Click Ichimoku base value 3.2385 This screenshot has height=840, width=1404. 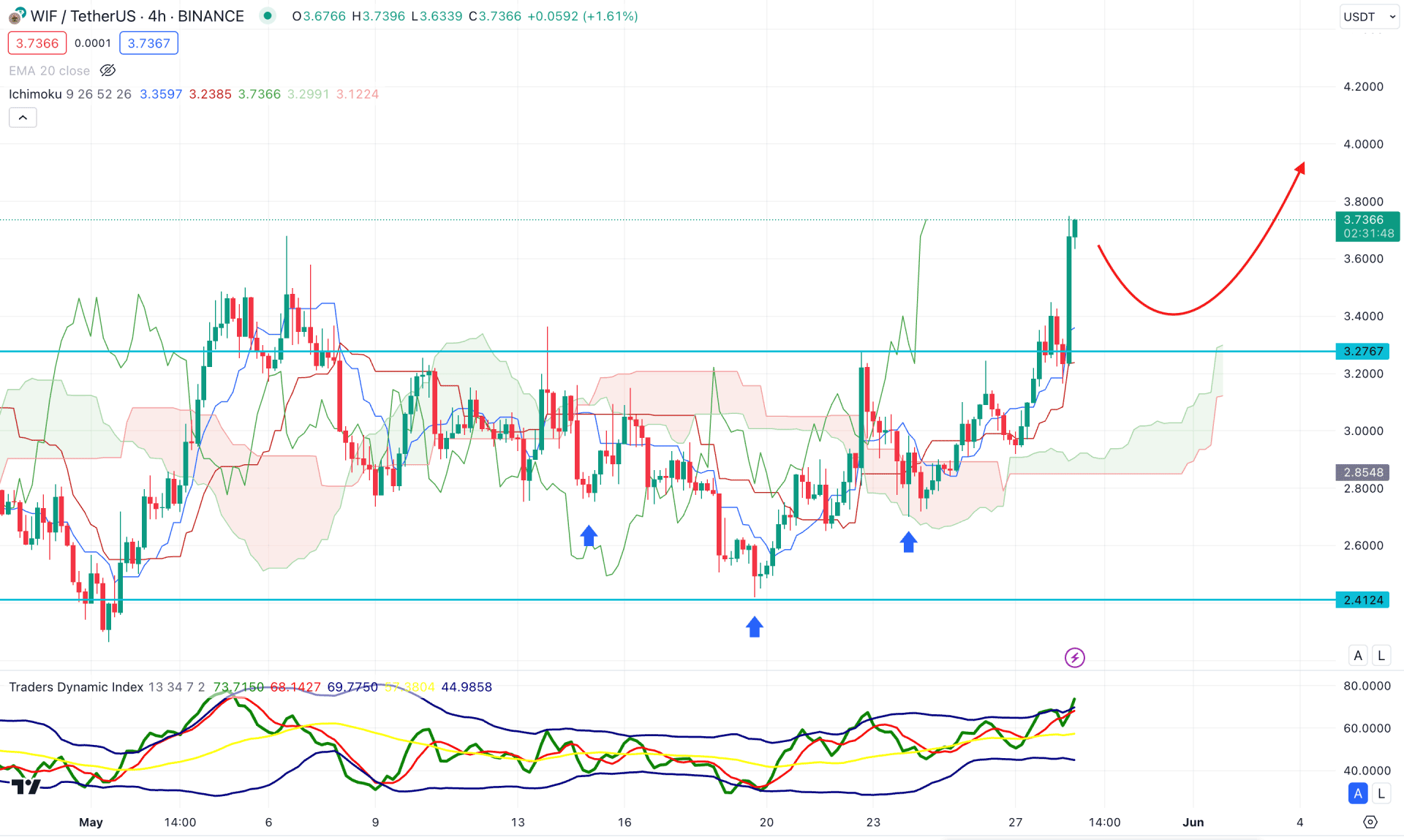click(x=210, y=94)
